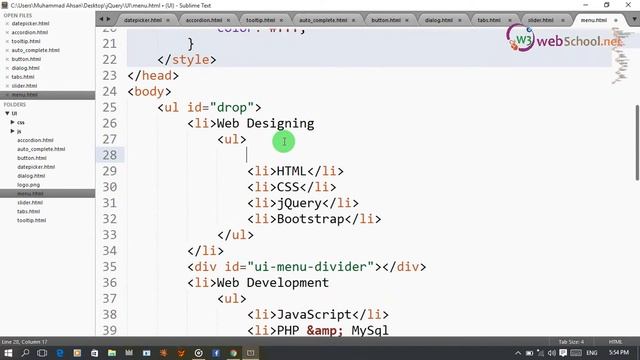Image resolution: width=640 pixels, height=360 pixels.
Task: Focus Sublime Text taskbar icon
Action: [251, 353]
